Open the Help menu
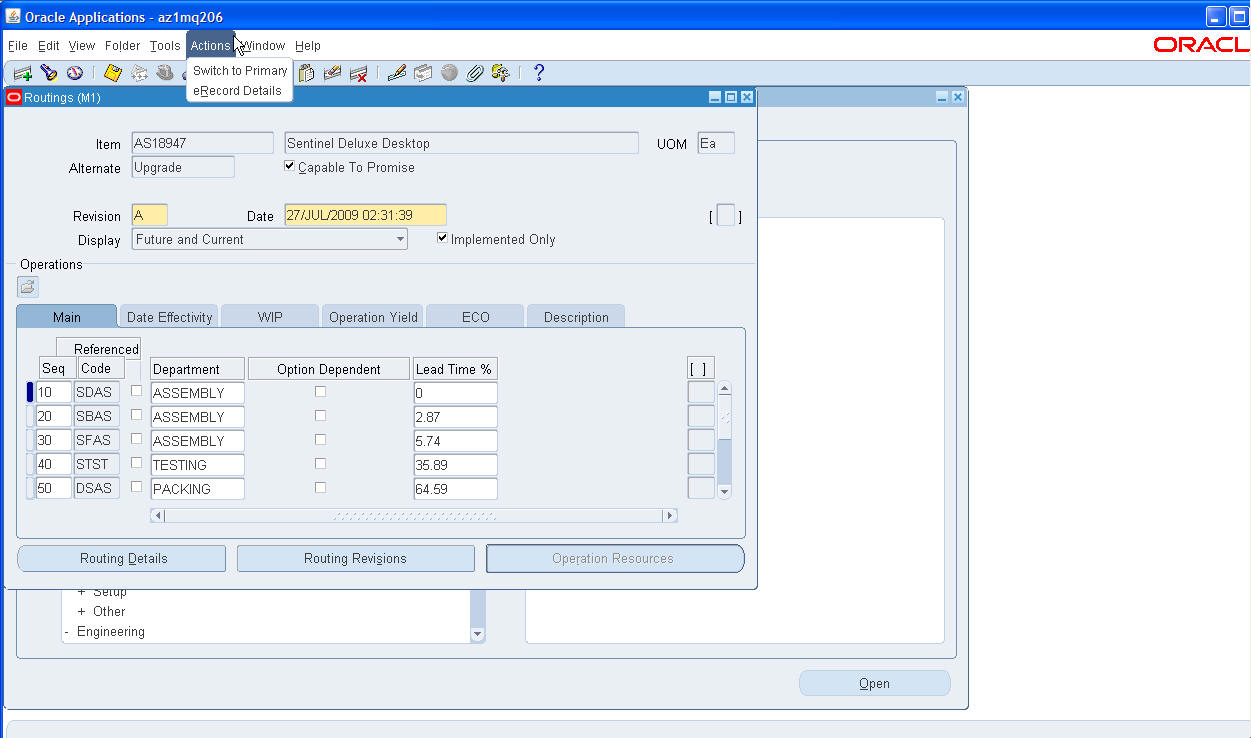 [x=308, y=46]
